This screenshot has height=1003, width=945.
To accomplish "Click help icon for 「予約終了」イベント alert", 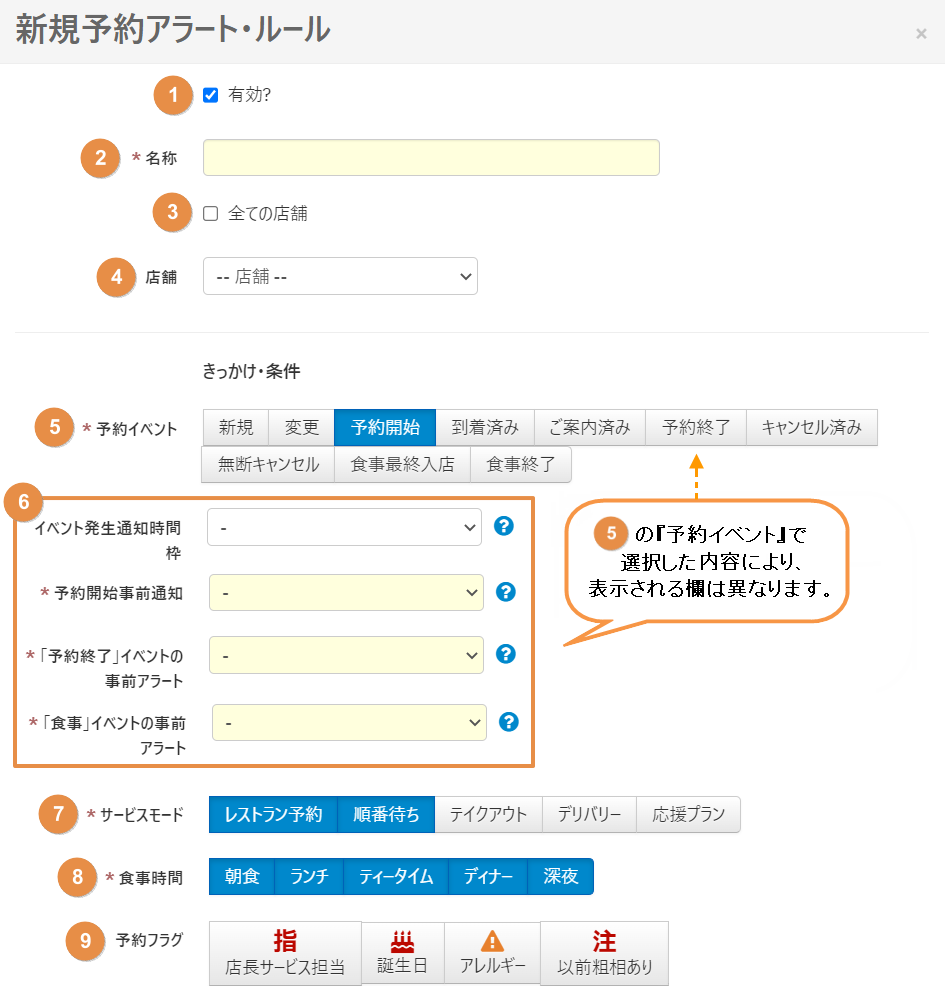I will [506, 654].
